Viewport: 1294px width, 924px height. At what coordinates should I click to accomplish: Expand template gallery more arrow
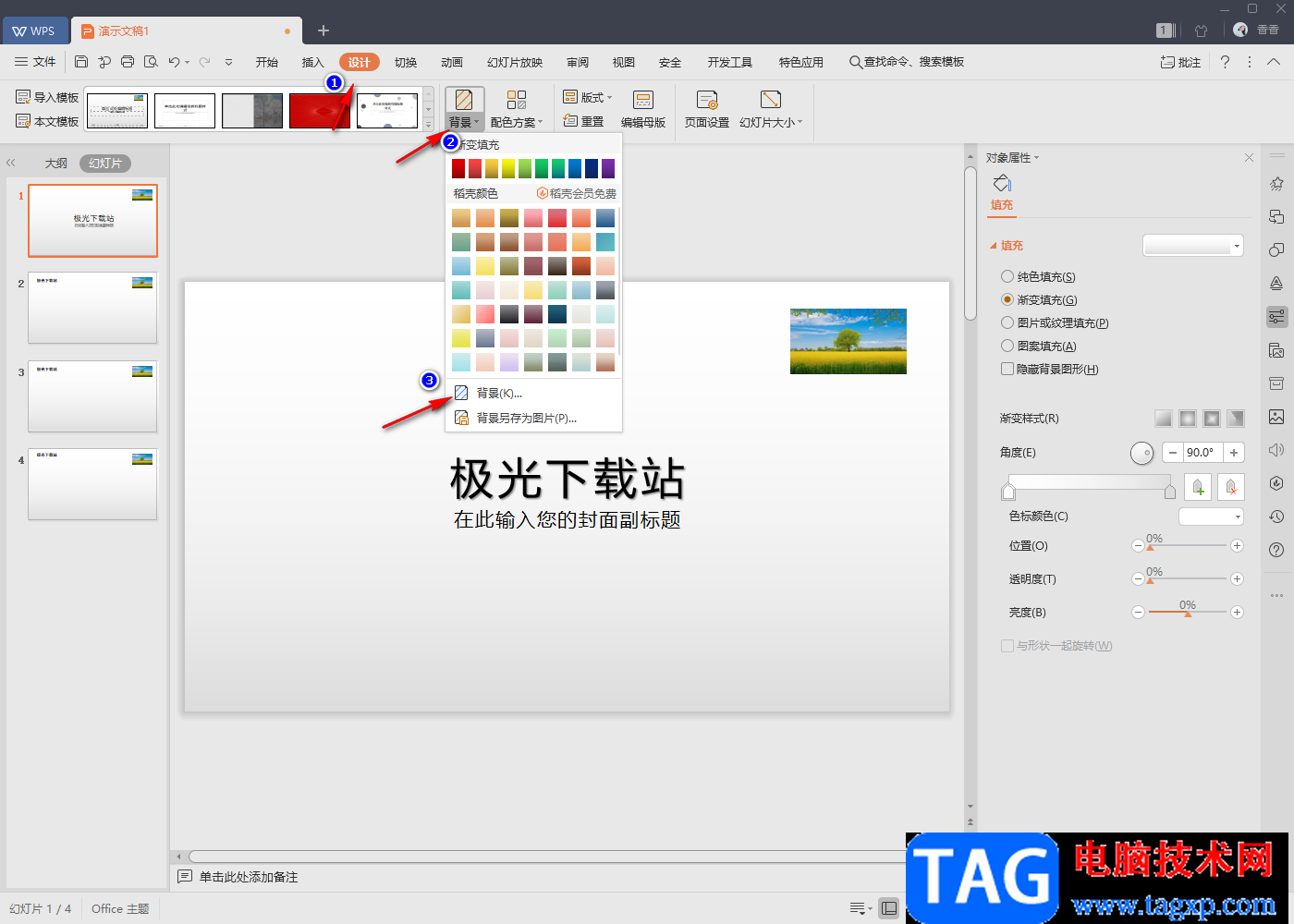click(428, 124)
